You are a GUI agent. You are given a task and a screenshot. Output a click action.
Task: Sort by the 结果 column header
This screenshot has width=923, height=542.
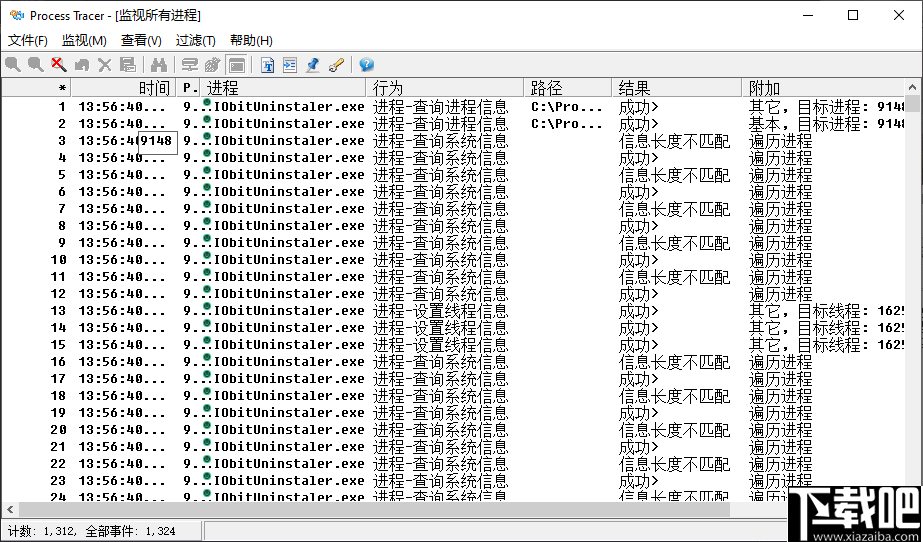coord(677,88)
